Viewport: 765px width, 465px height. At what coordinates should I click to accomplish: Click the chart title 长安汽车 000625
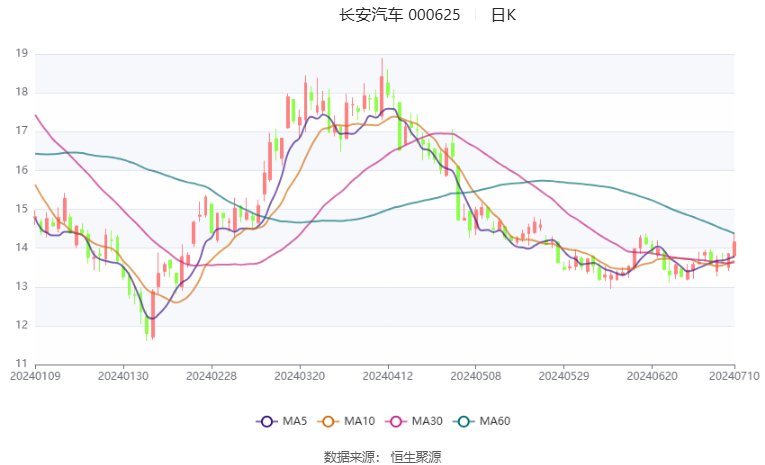click(x=400, y=15)
